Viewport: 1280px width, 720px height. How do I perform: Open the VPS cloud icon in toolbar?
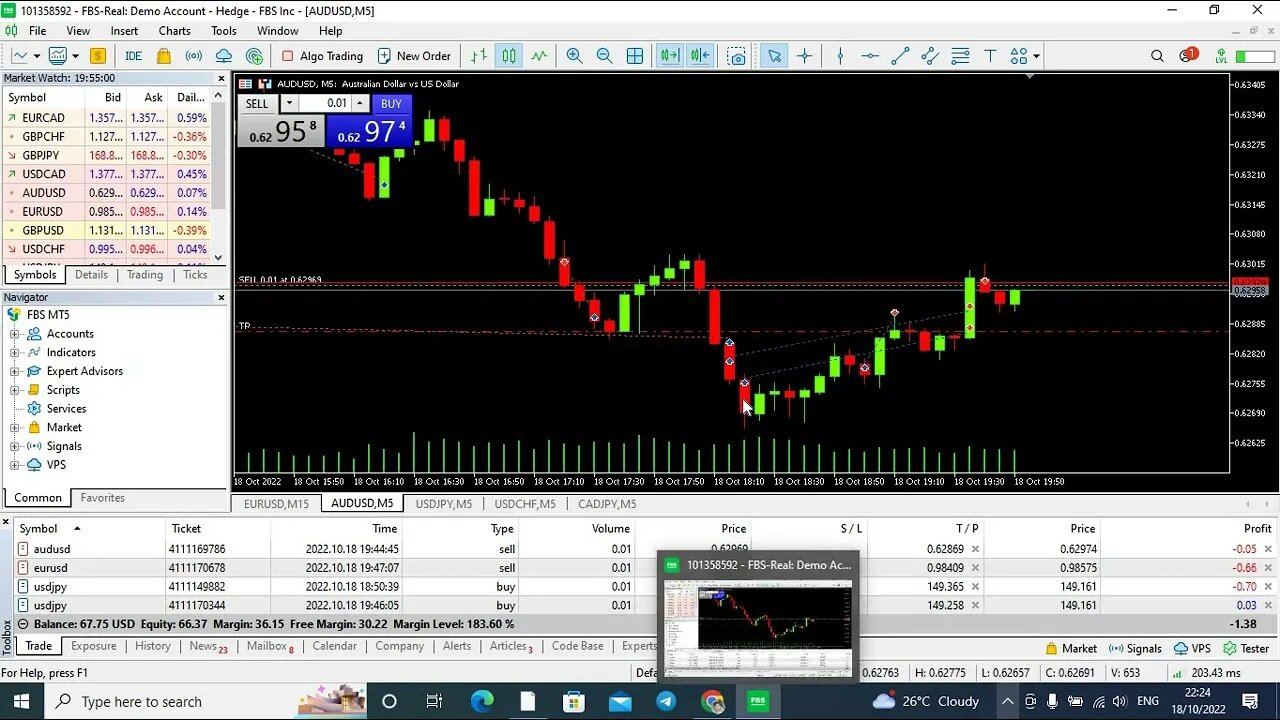tap(224, 56)
